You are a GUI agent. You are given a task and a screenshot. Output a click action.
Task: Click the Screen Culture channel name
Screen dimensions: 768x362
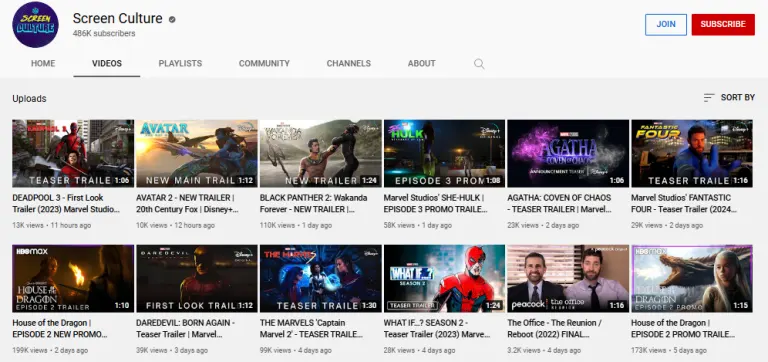pos(118,19)
